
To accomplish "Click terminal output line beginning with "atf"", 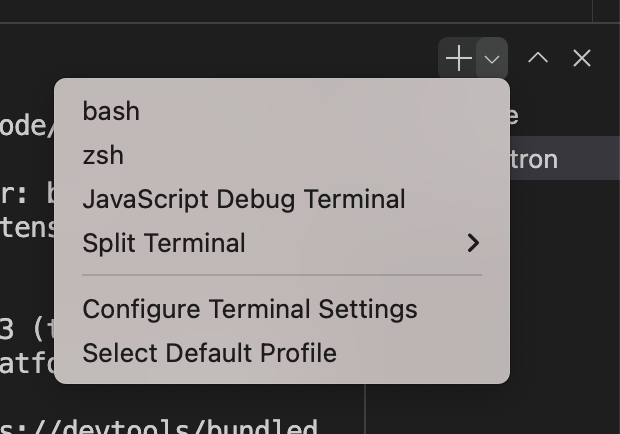I will click(27, 364).
